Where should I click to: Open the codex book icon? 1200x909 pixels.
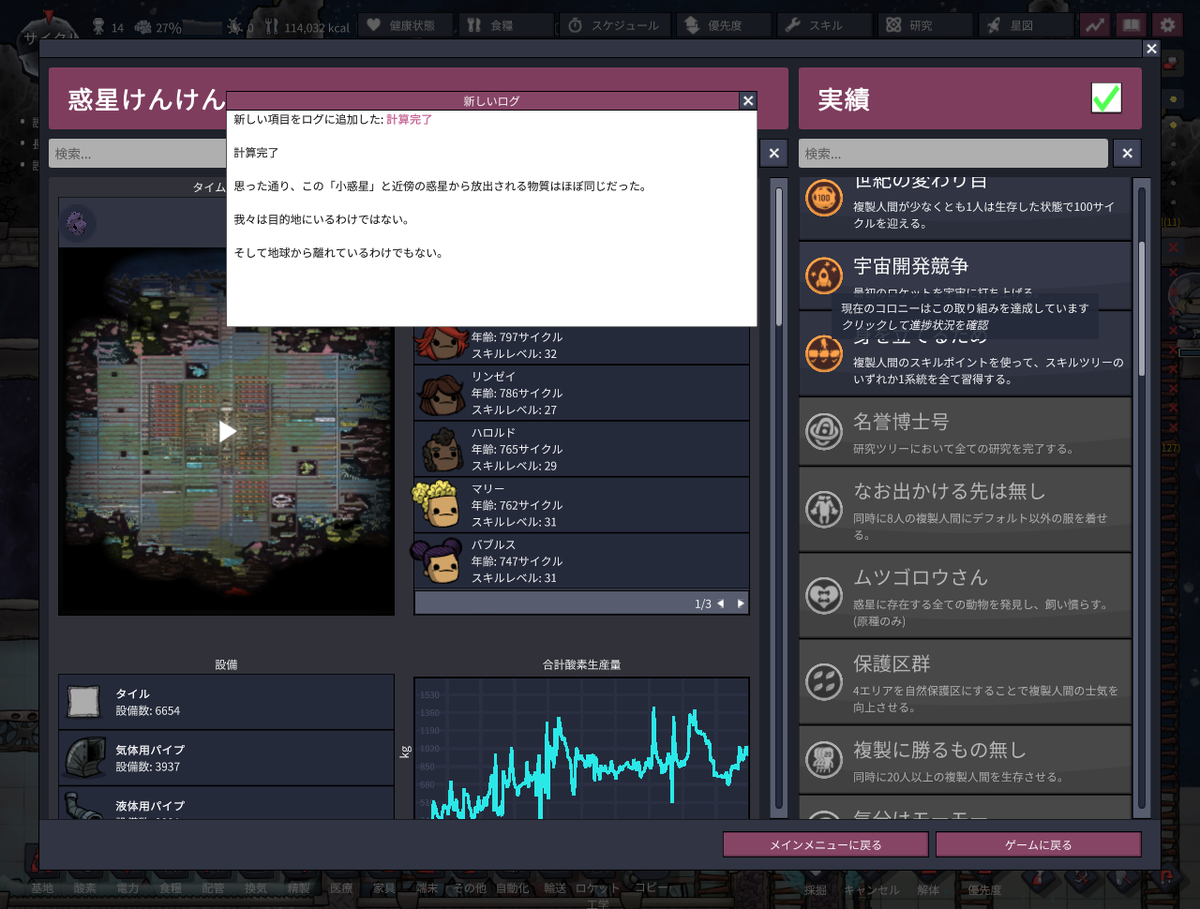pyautogui.click(x=1130, y=25)
